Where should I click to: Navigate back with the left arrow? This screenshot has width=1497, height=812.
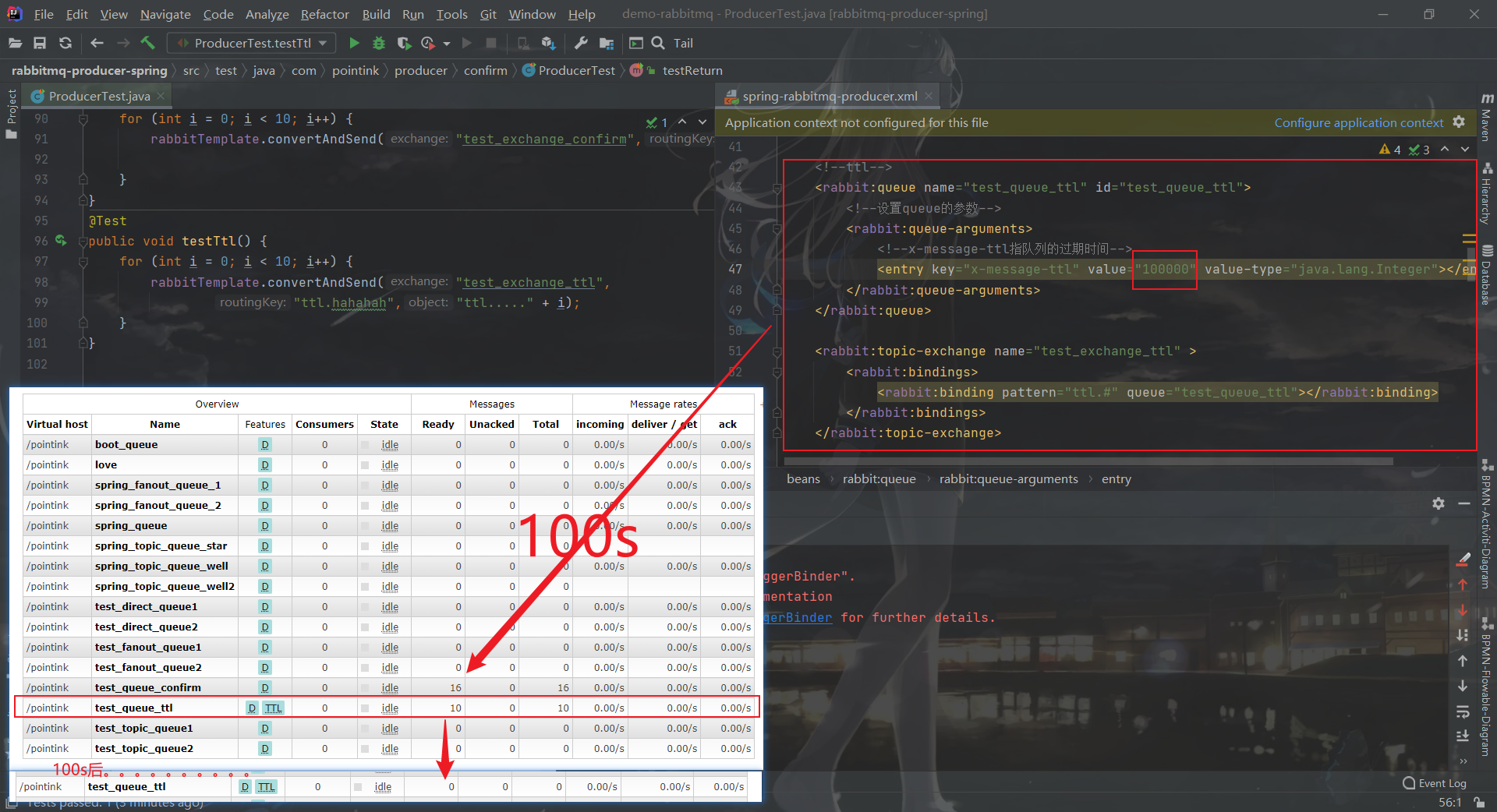tap(97, 43)
